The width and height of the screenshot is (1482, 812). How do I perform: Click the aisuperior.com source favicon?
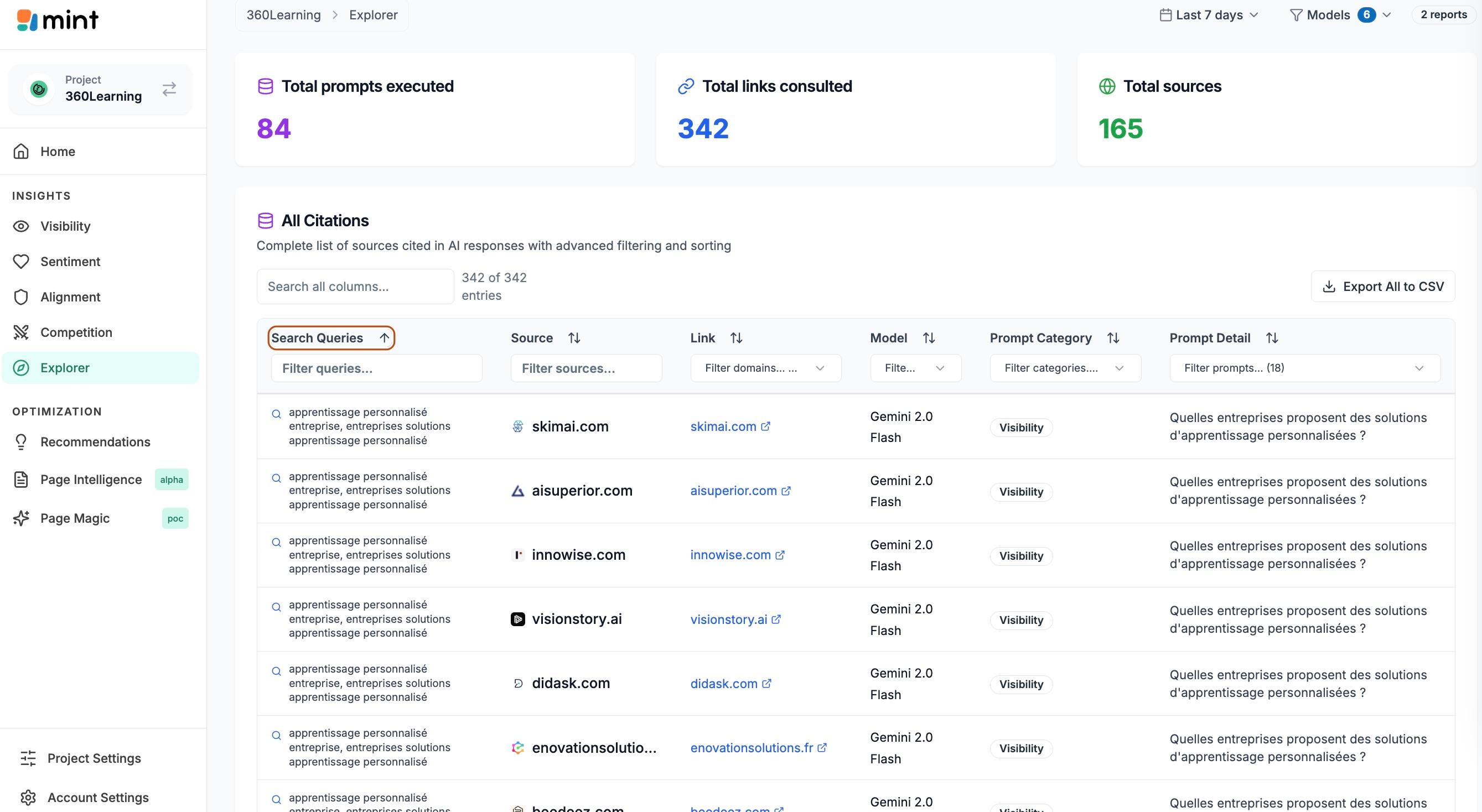click(518, 491)
